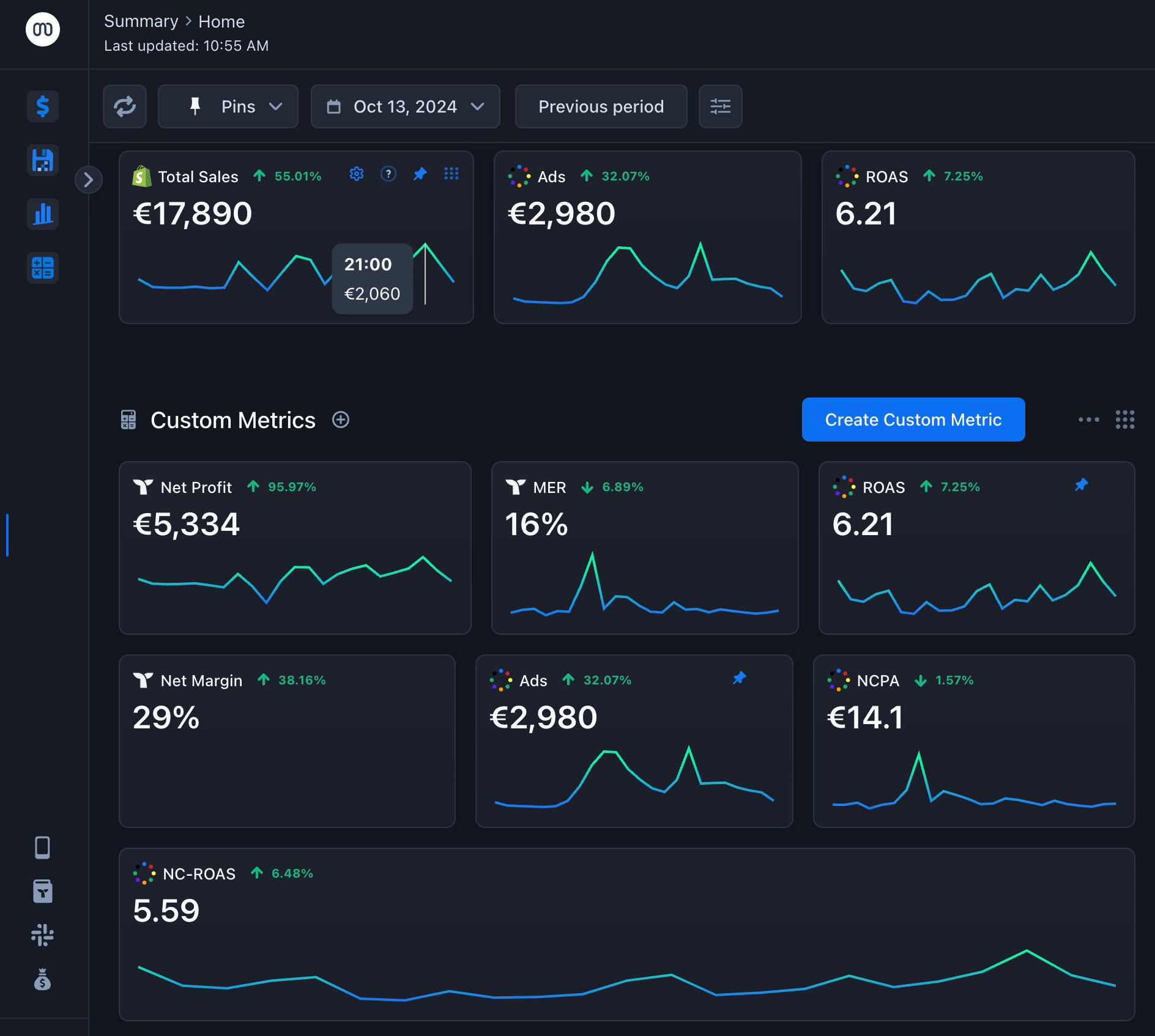Click Create Custom Metric button
The image size is (1155, 1036).
point(913,420)
